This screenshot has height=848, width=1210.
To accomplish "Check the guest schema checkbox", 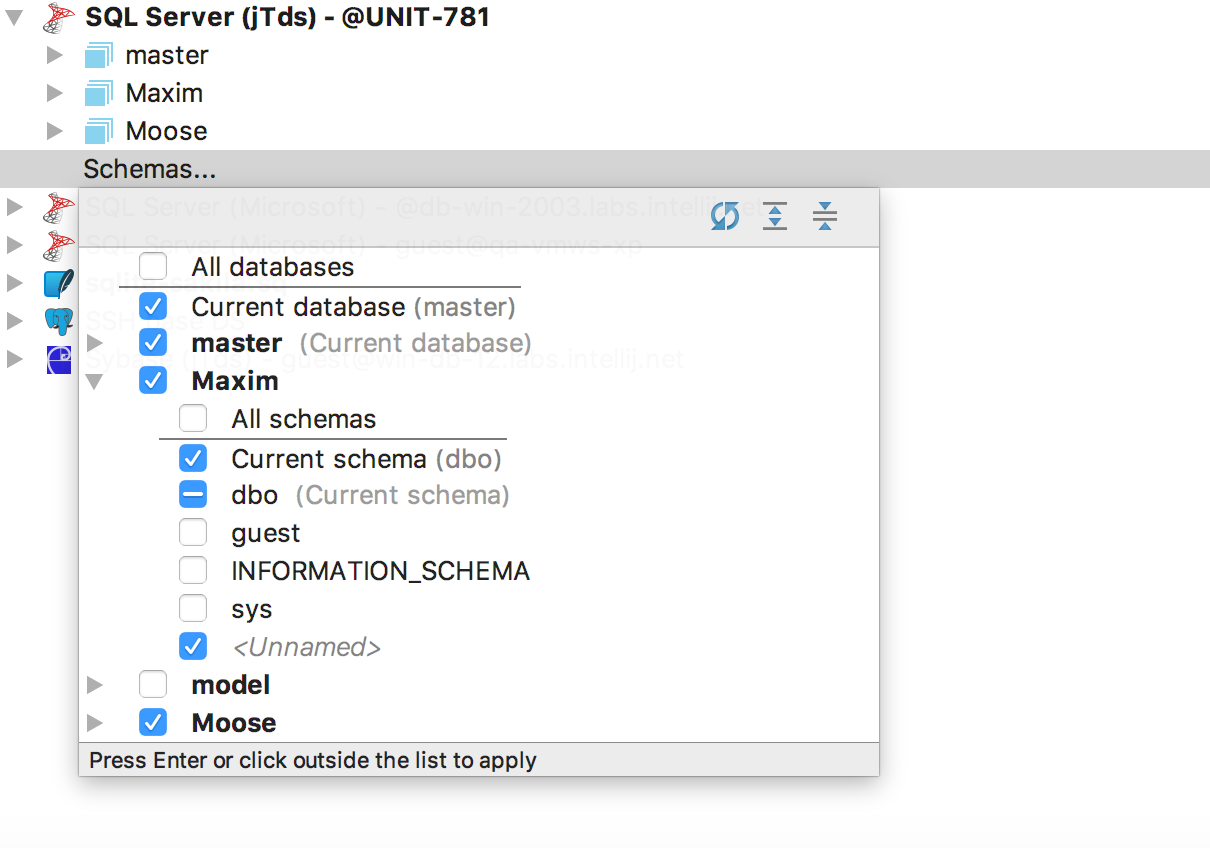I will click(193, 533).
